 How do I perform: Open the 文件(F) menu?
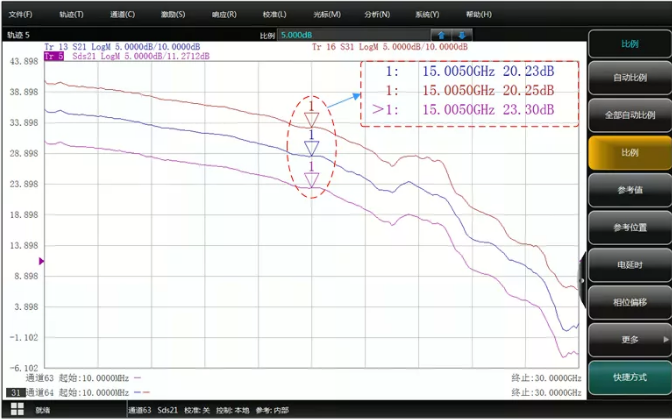[x=20, y=14]
